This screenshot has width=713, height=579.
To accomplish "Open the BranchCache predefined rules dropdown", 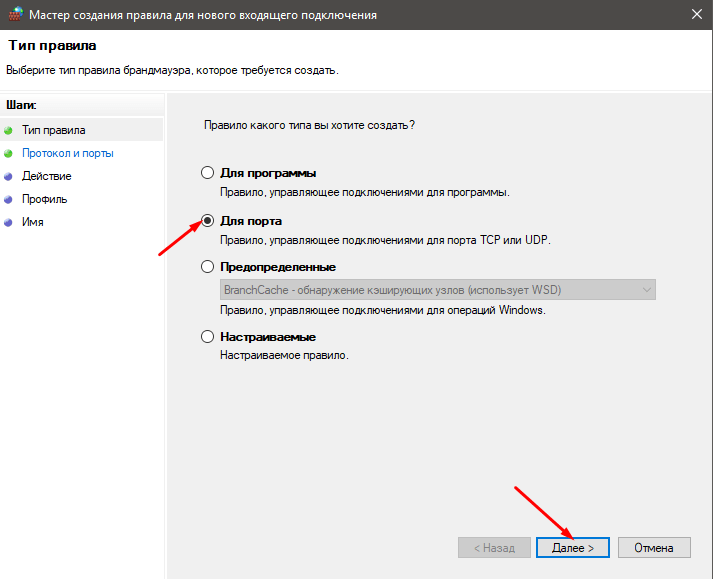I will pos(437,290).
